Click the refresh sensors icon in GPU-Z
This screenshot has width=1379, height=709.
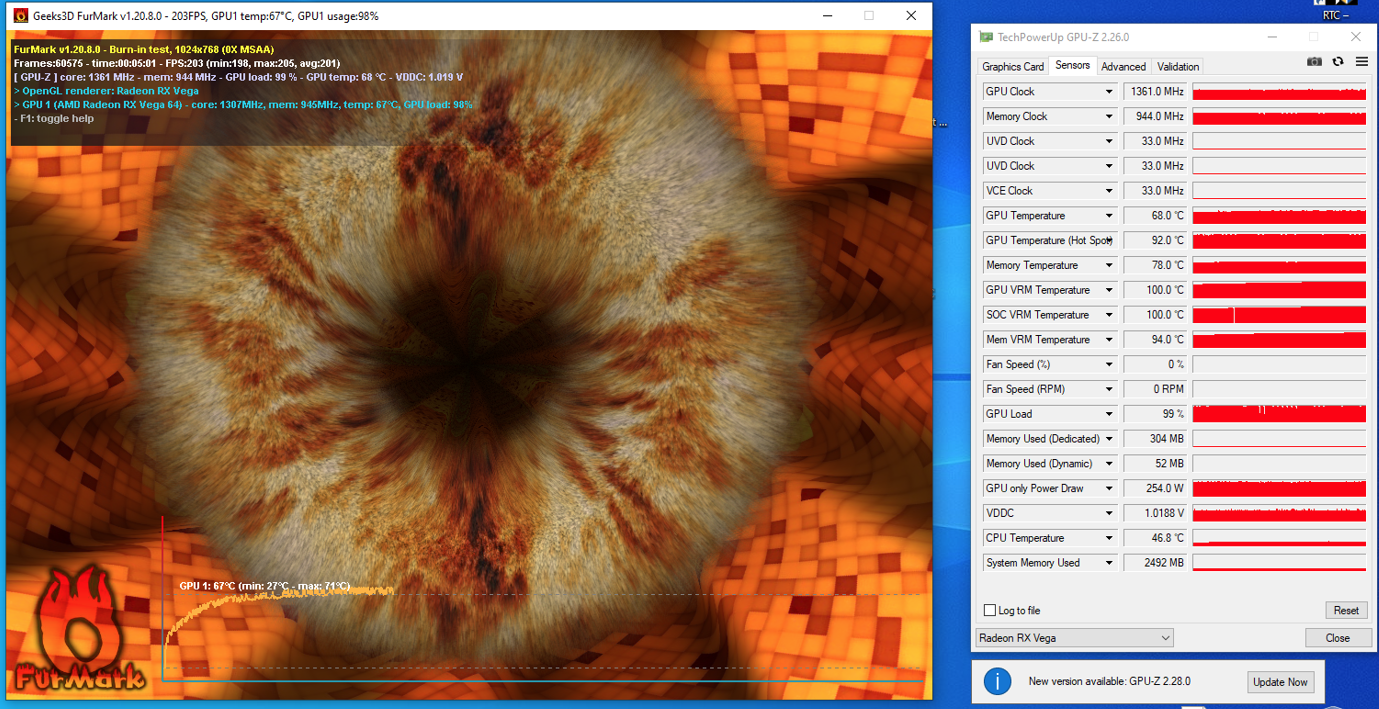coord(1338,62)
